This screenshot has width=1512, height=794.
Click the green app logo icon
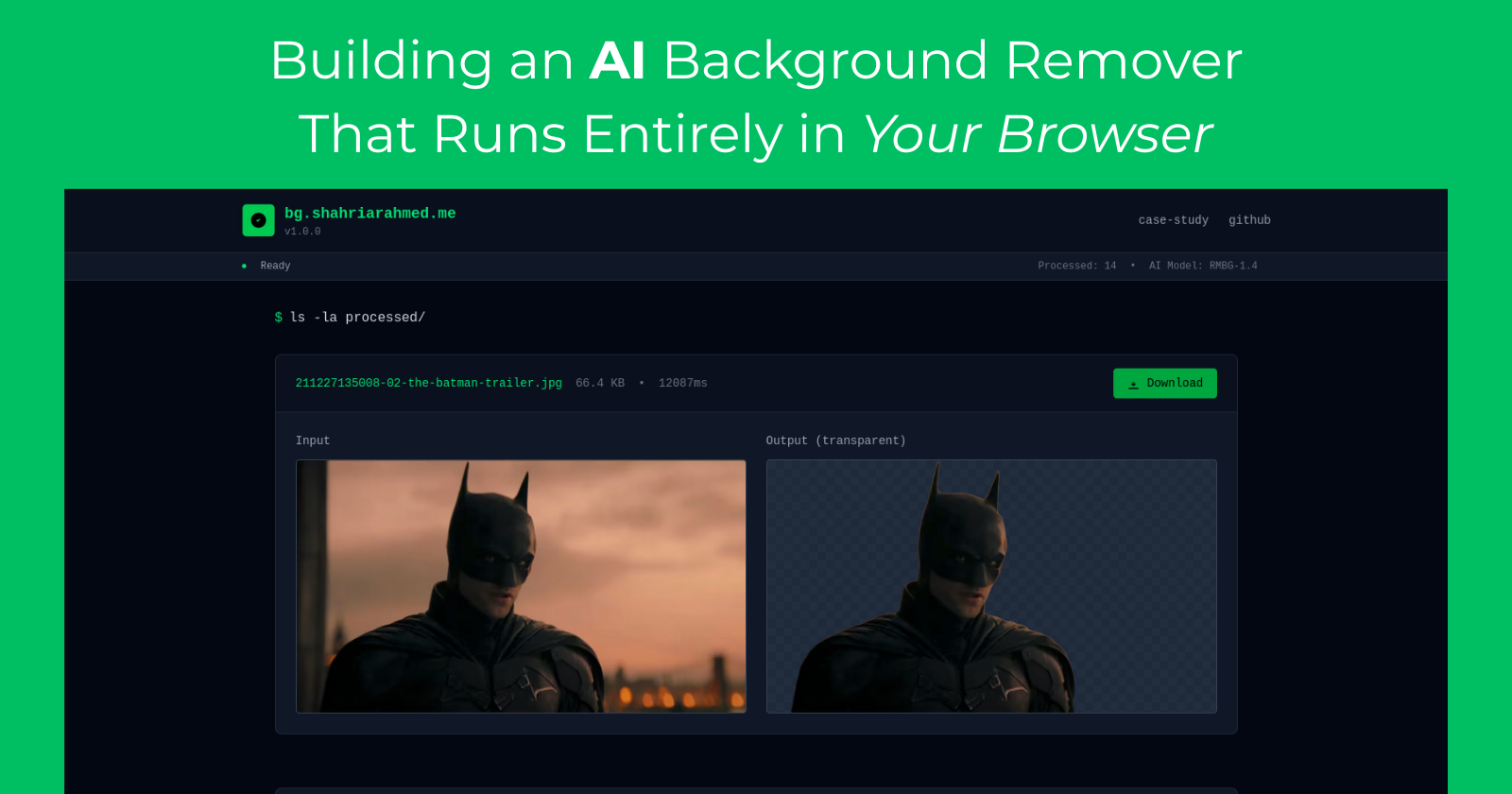258,220
